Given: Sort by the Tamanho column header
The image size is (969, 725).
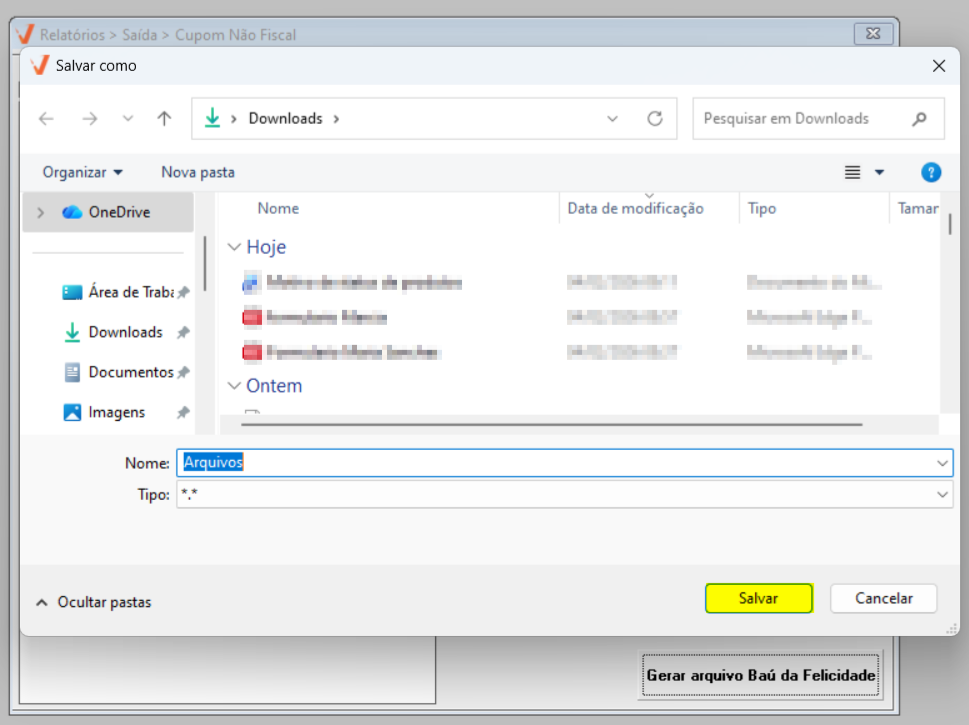Looking at the screenshot, I should coord(918,208).
